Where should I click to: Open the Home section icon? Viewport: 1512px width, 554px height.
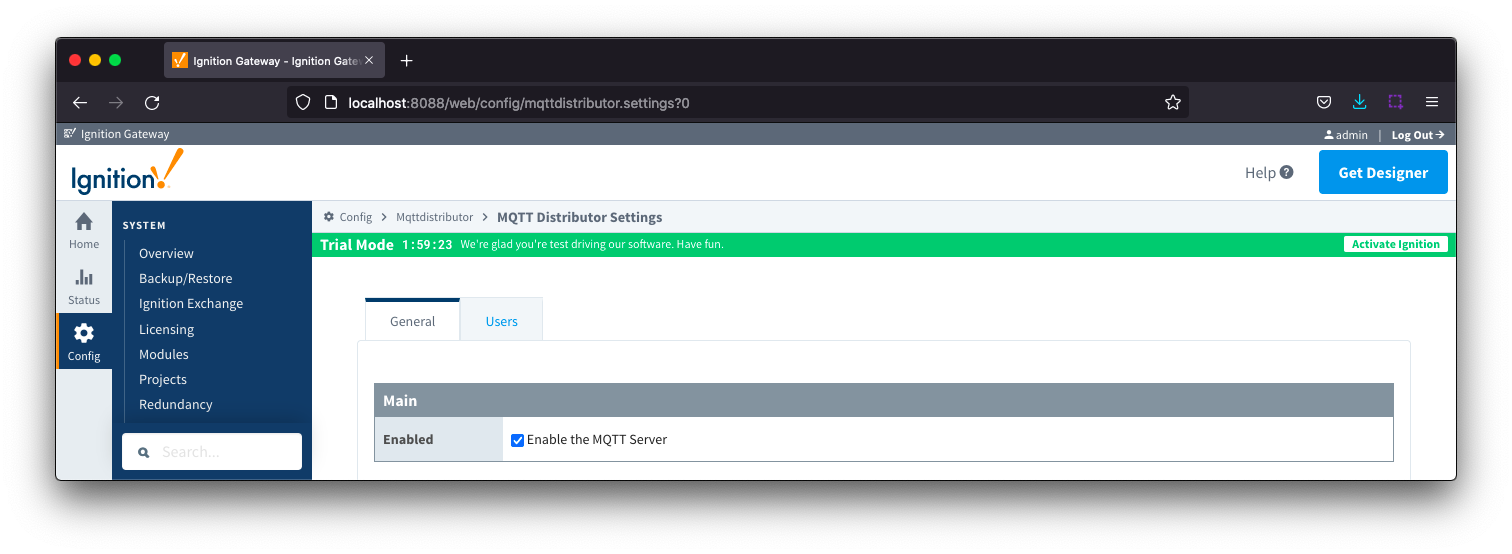pyautogui.click(x=84, y=222)
